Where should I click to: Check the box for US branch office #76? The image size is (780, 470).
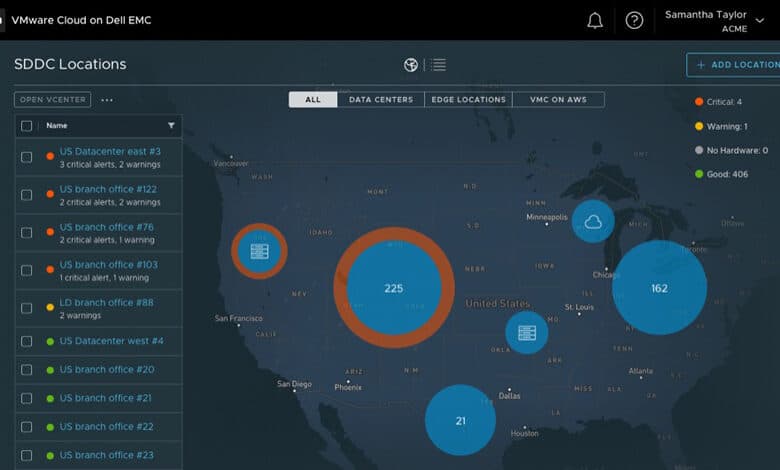pos(27,233)
